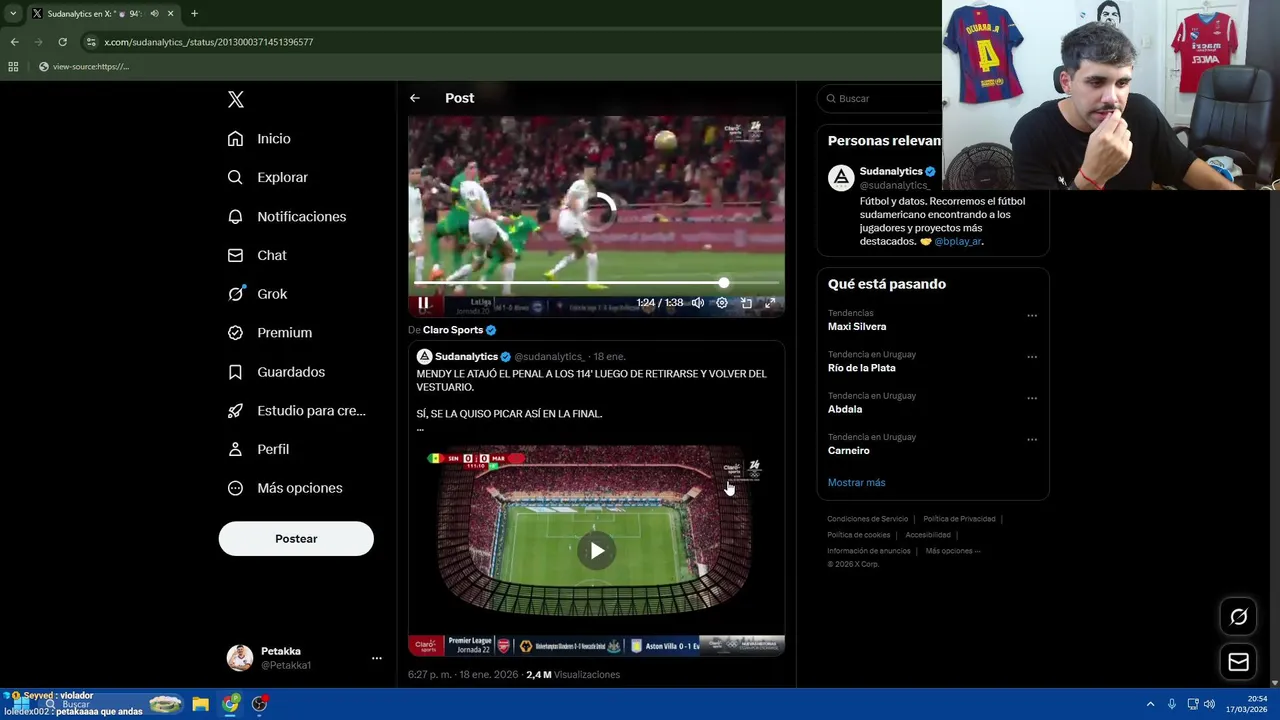The image size is (1280, 720).
Task: Open Guardados bookmarks
Action: (x=276, y=372)
